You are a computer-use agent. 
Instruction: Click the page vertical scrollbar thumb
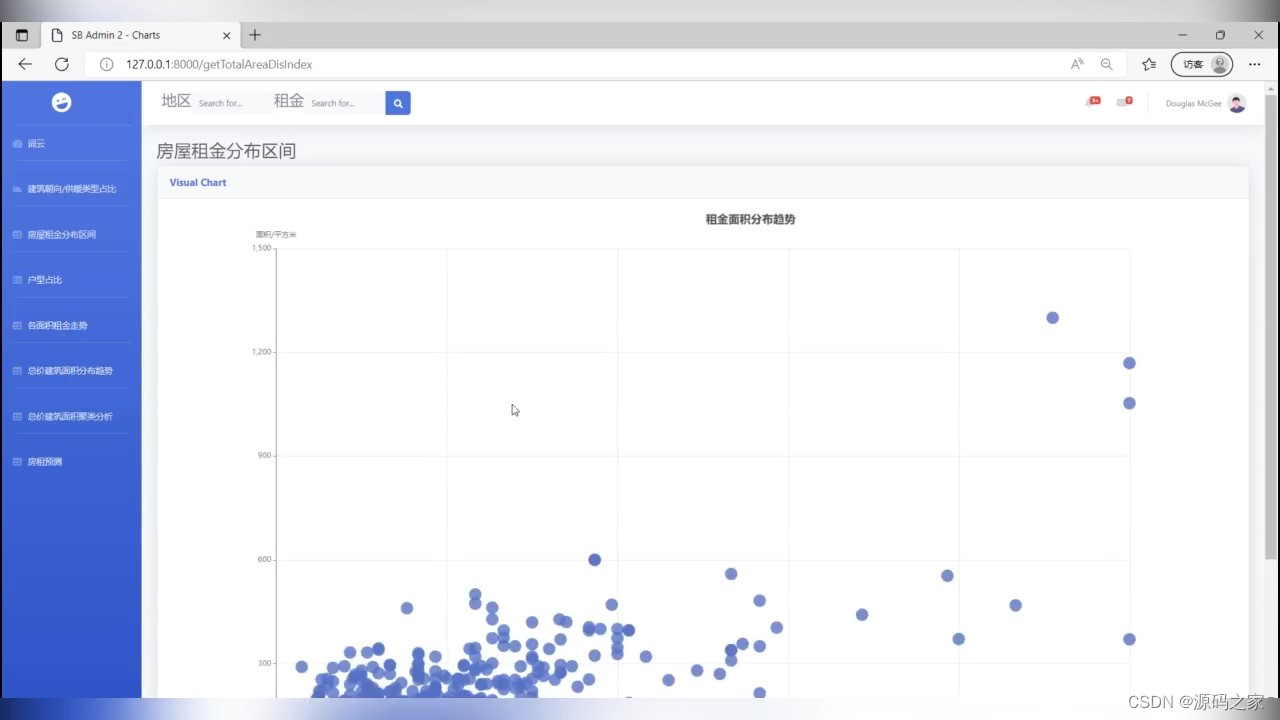1271,327
